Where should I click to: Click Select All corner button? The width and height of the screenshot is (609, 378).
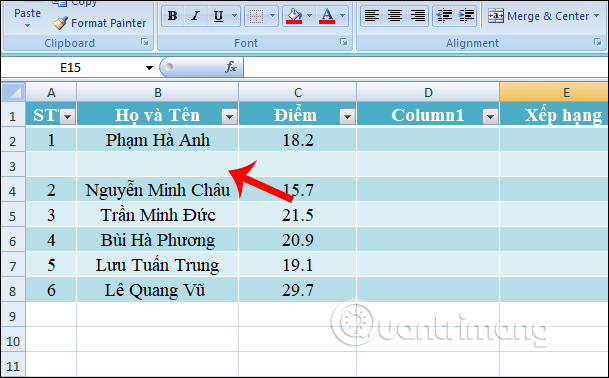click(14, 92)
